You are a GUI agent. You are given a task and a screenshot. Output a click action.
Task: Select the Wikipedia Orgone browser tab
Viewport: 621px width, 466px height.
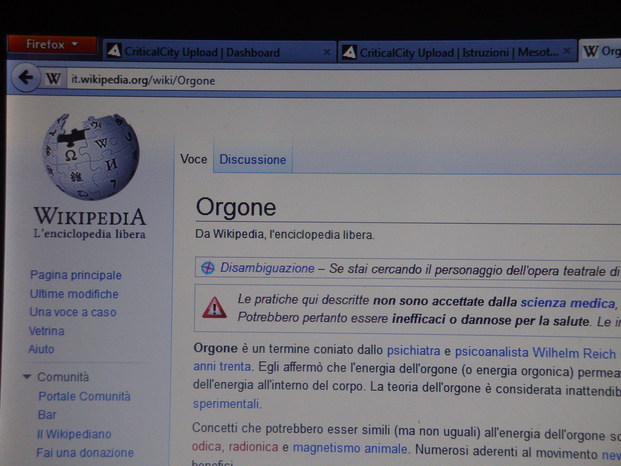click(x=600, y=51)
